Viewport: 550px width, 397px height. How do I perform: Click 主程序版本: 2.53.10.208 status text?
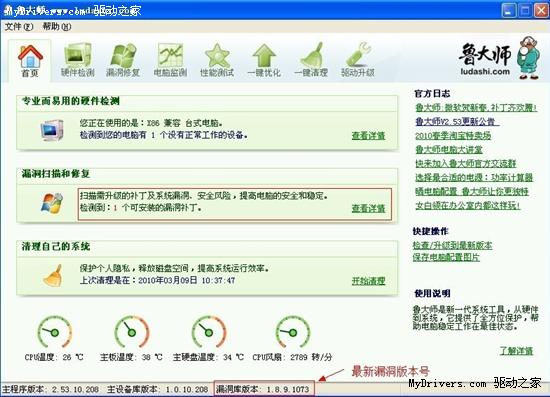tap(51, 389)
